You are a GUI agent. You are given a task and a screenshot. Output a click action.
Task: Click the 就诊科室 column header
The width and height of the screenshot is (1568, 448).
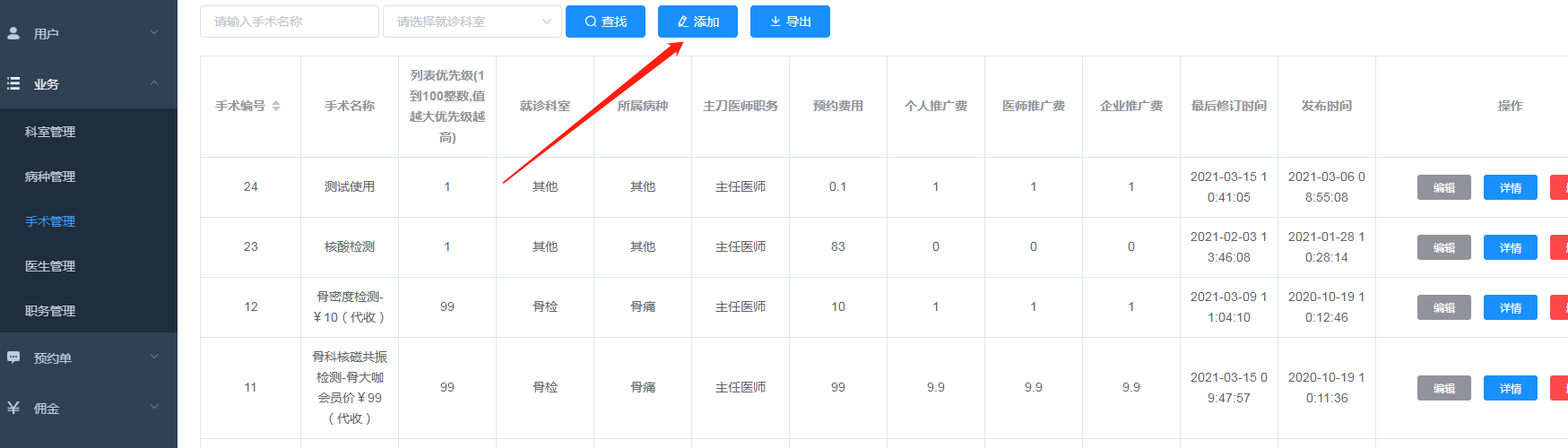(545, 106)
